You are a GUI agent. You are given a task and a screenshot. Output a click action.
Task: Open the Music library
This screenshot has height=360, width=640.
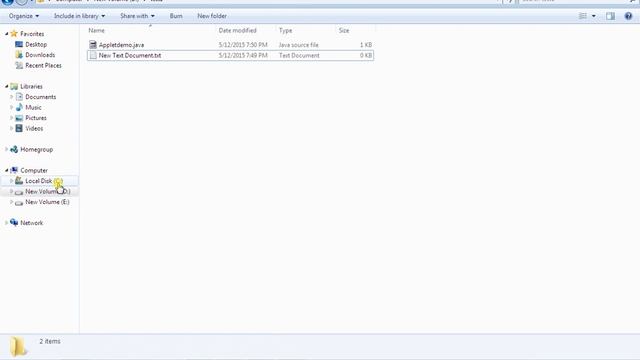pos(33,108)
